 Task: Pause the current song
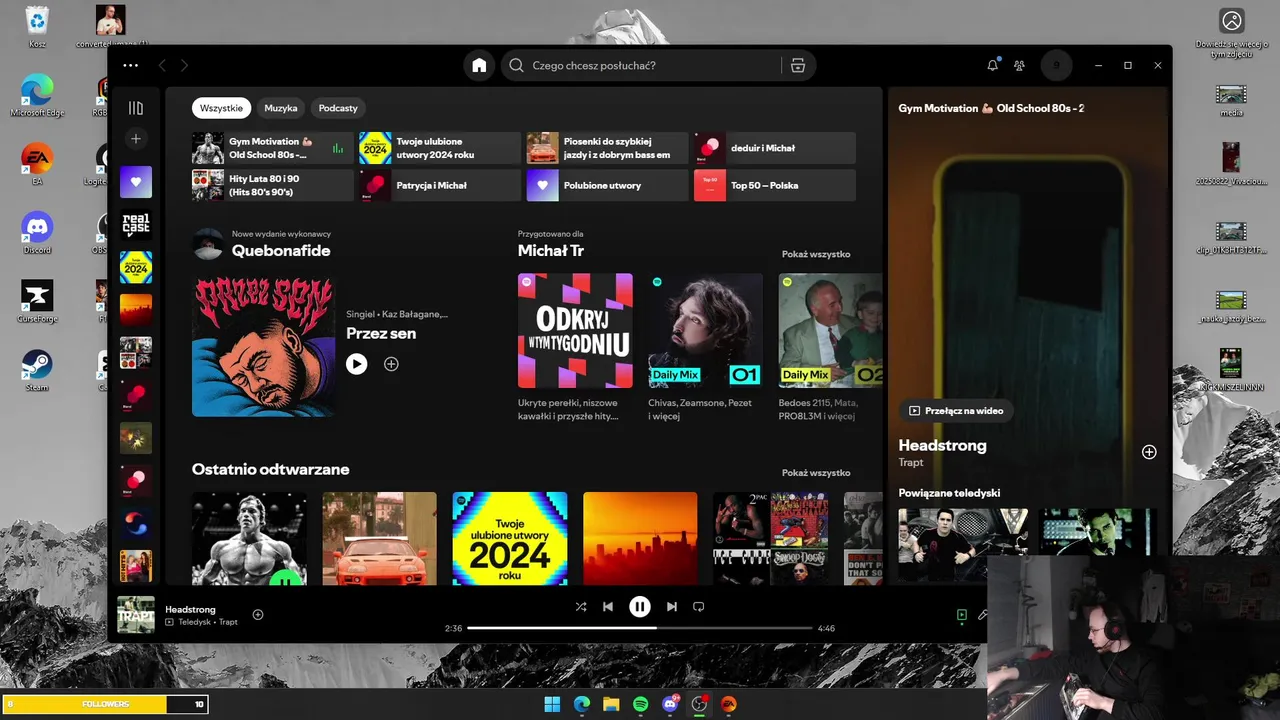pyautogui.click(x=640, y=606)
